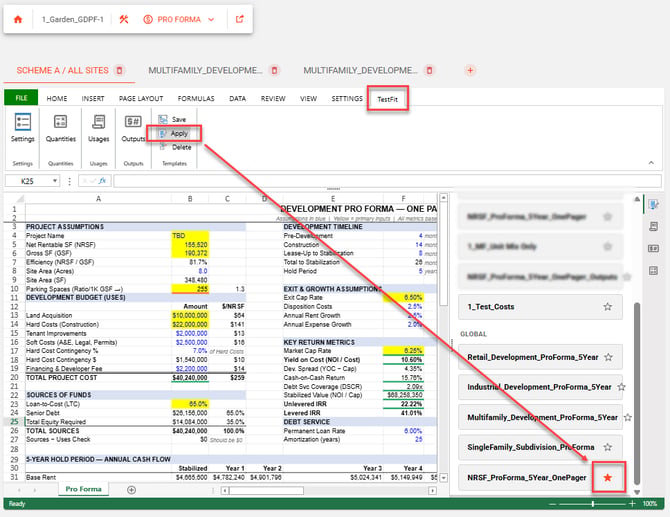
Task: Delete the Scheme A / All Sites tab
Action: pyautogui.click(x=120, y=70)
